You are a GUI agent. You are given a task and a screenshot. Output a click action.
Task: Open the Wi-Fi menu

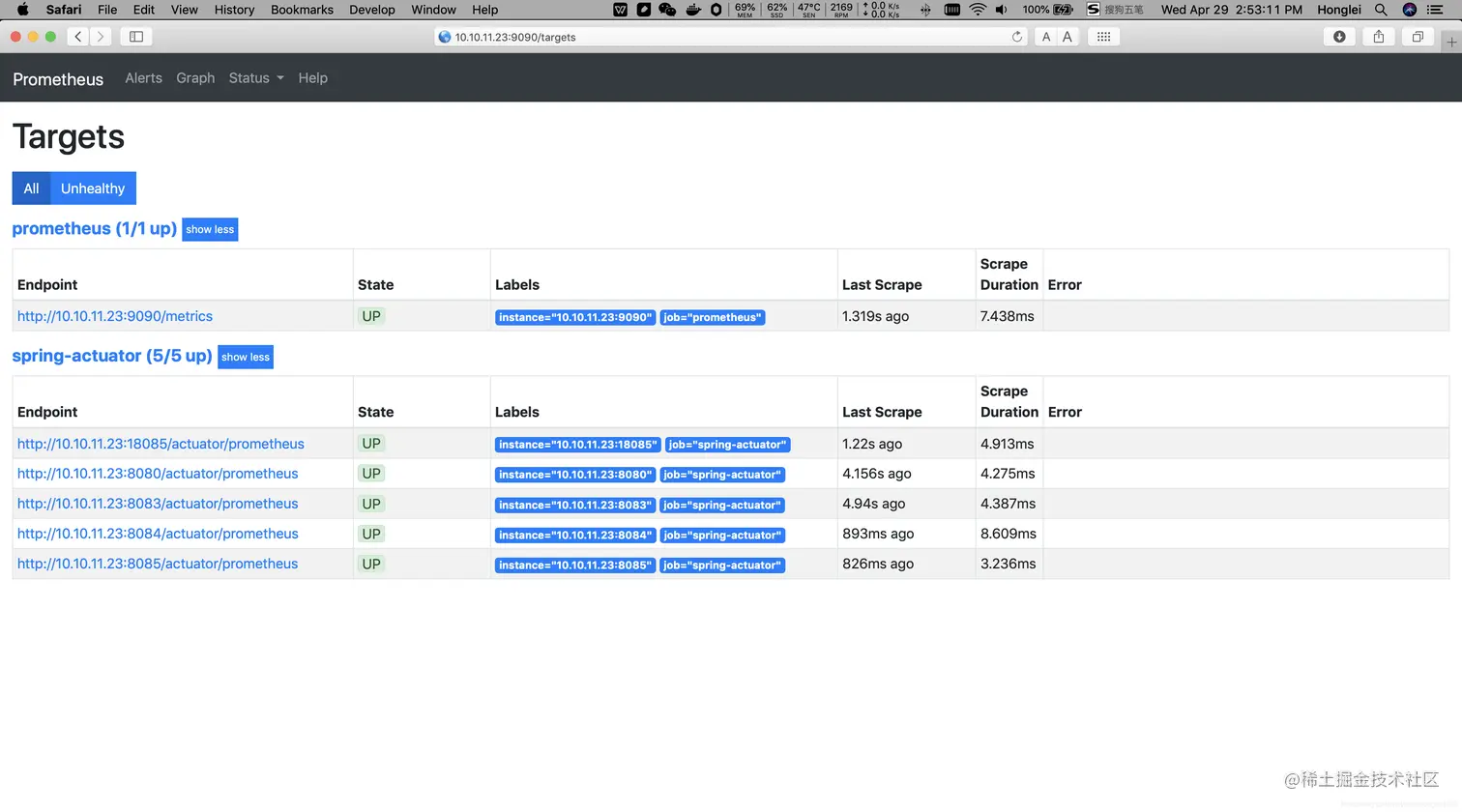(x=978, y=10)
